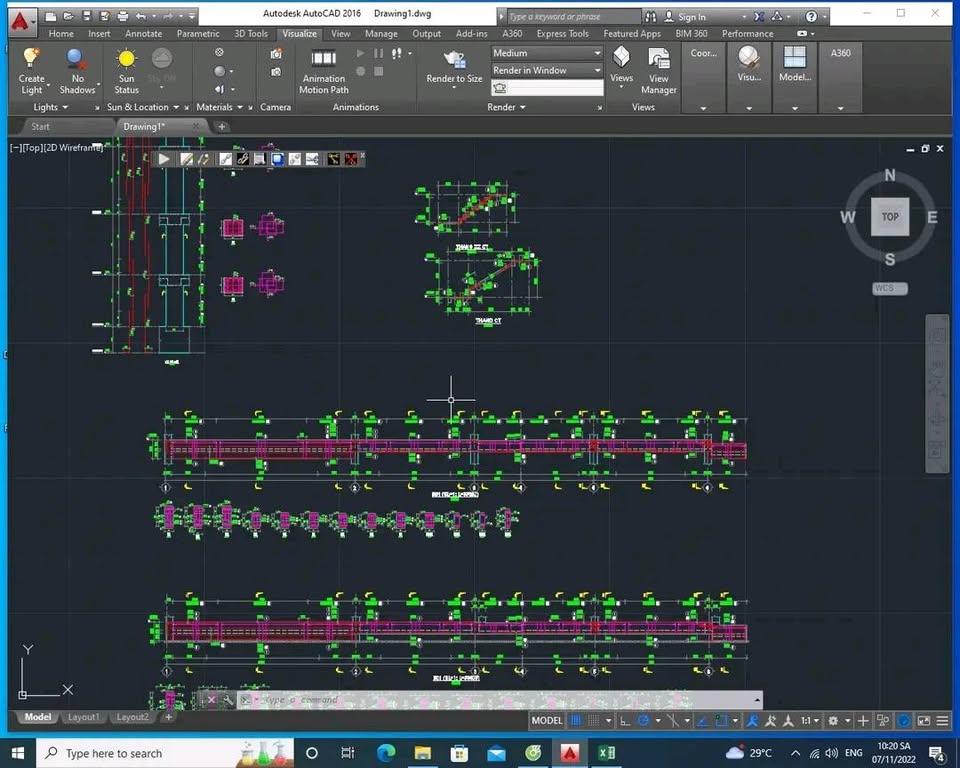Screen dimensions: 960x768
Task: Click the customize wrench icon in command line
Action: [227, 699]
